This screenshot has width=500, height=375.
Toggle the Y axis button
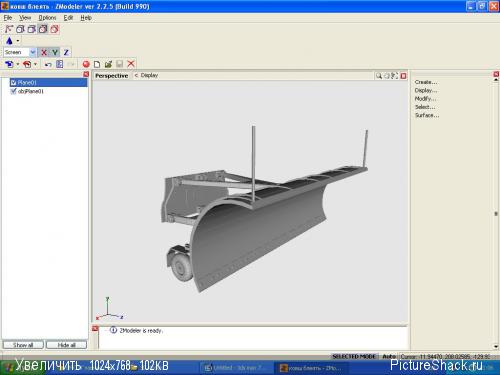tap(55, 52)
